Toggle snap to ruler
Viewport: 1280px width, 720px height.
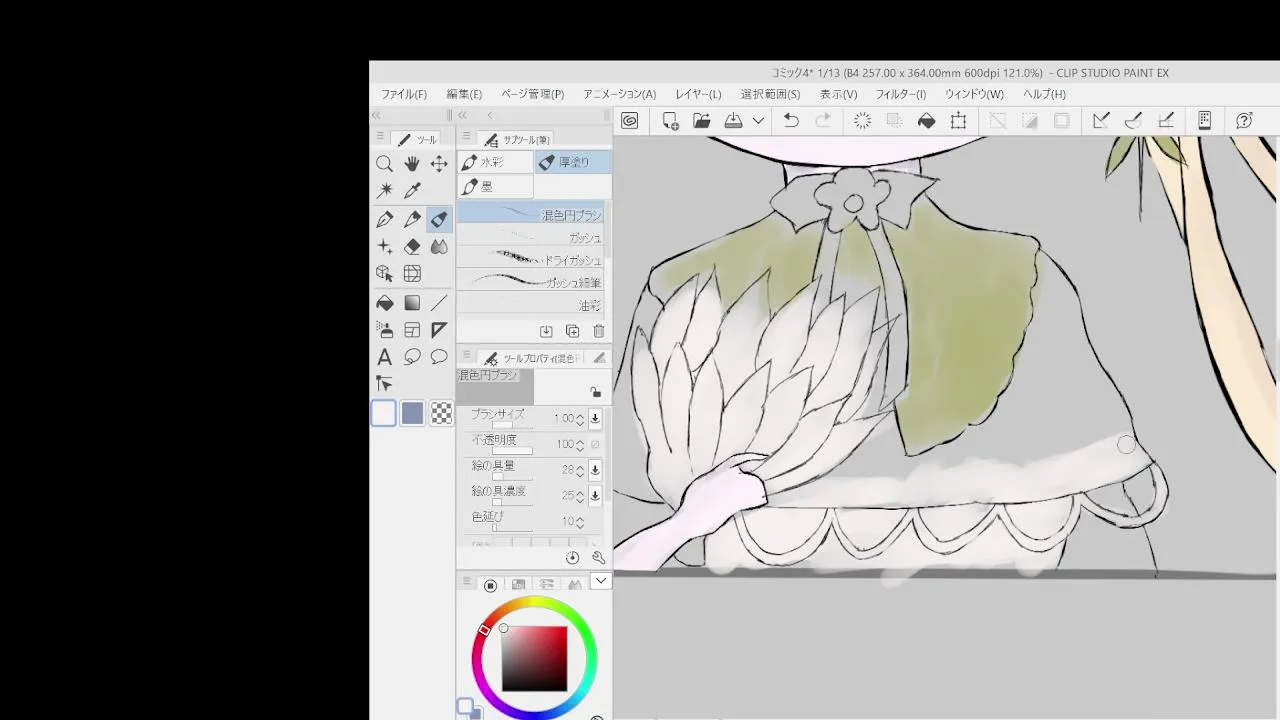1101,121
